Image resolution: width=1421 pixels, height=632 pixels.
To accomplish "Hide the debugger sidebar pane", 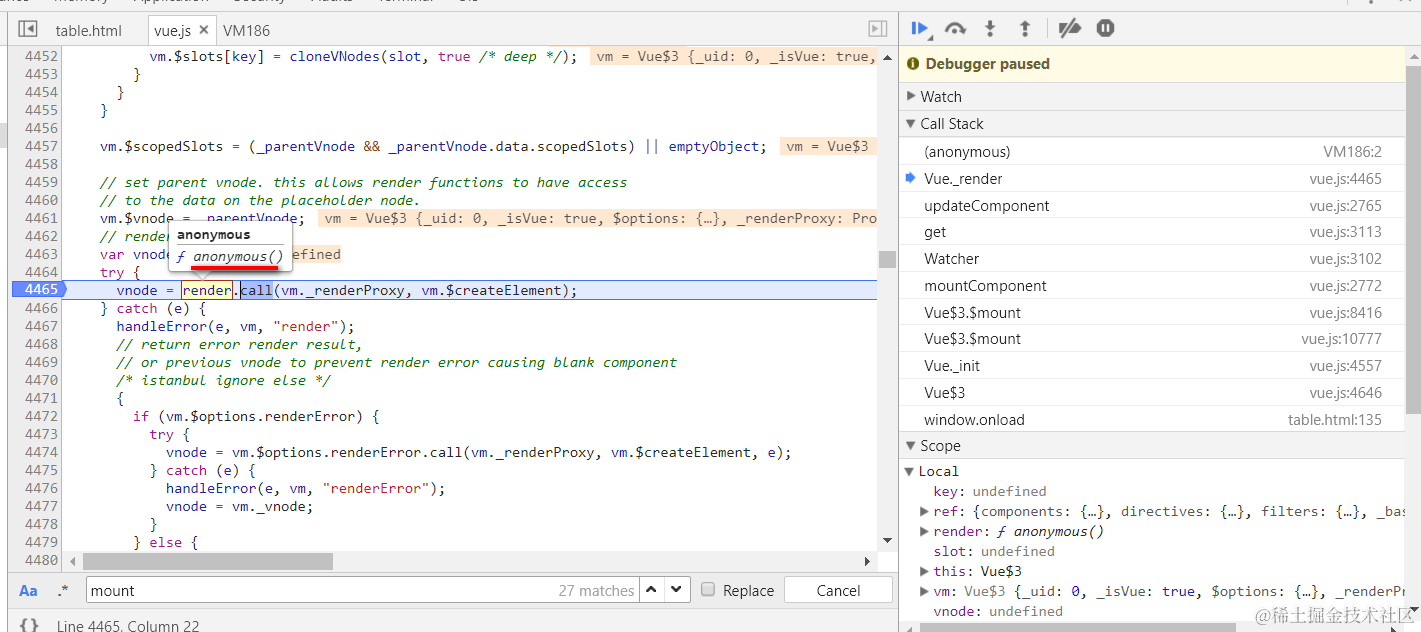I will tap(878, 30).
